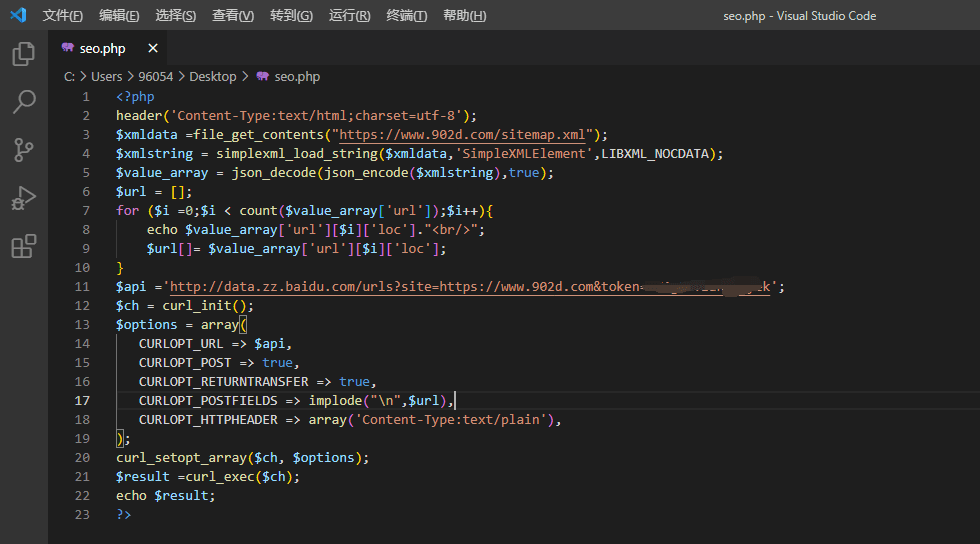Viewport: 980px width, 544px height.
Task: Open the 选择(S) menu
Action: pyautogui.click(x=176, y=16)
